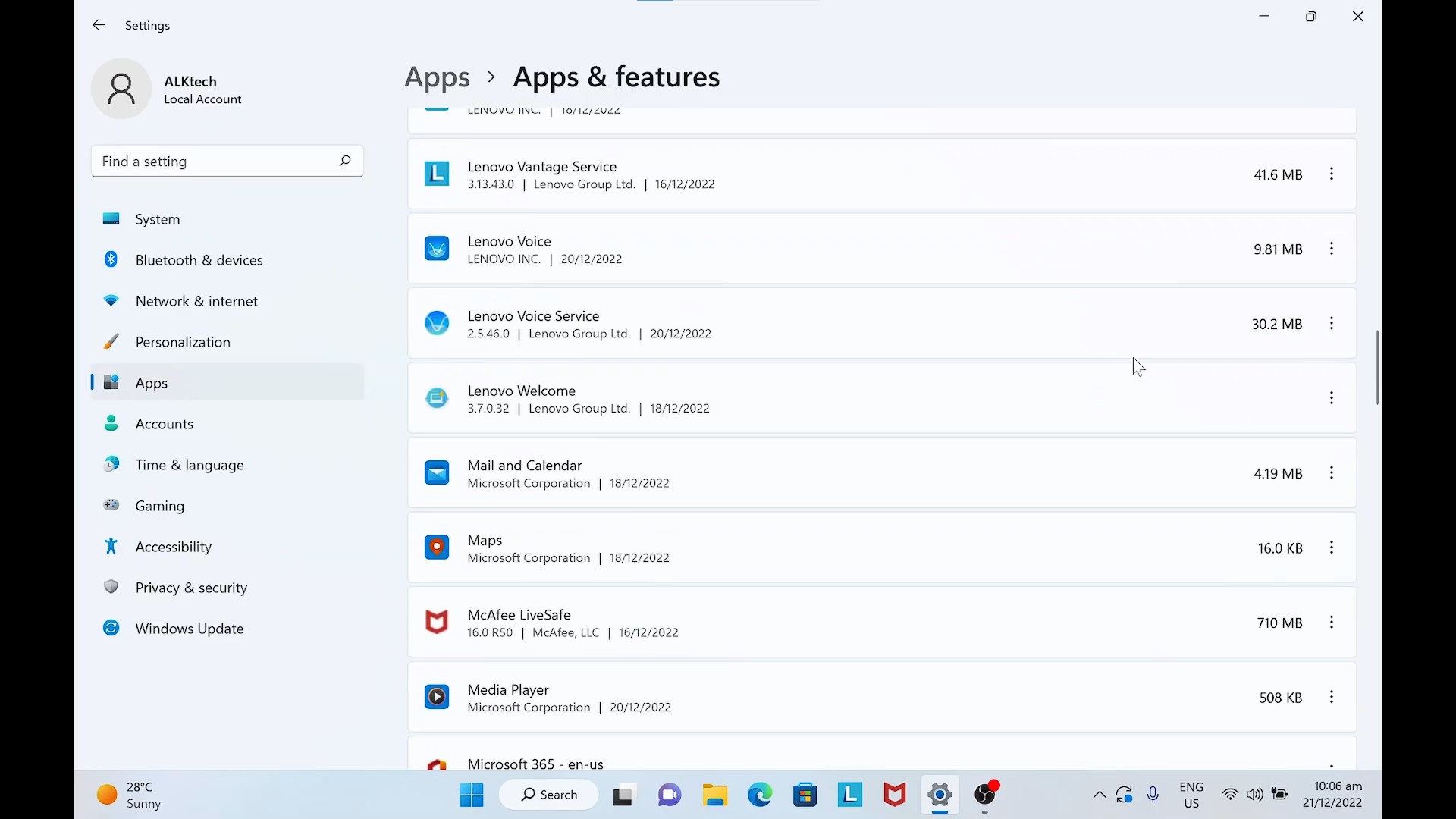Open Personalization settings
The height and width of the screenshot is (819, 1456).
(227, 342)
